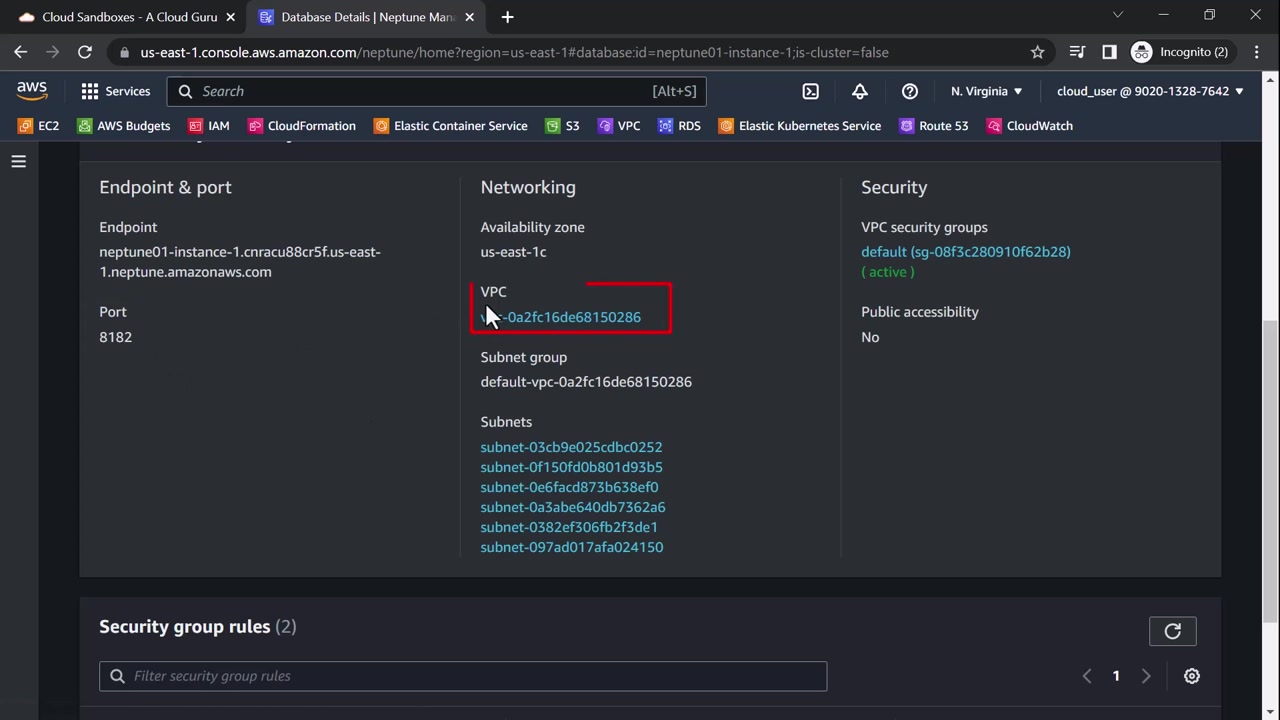The width and height of the screenshot is (1280, 720).
Task: Click the Filter security group rules field
Action: tap(463, 676)
